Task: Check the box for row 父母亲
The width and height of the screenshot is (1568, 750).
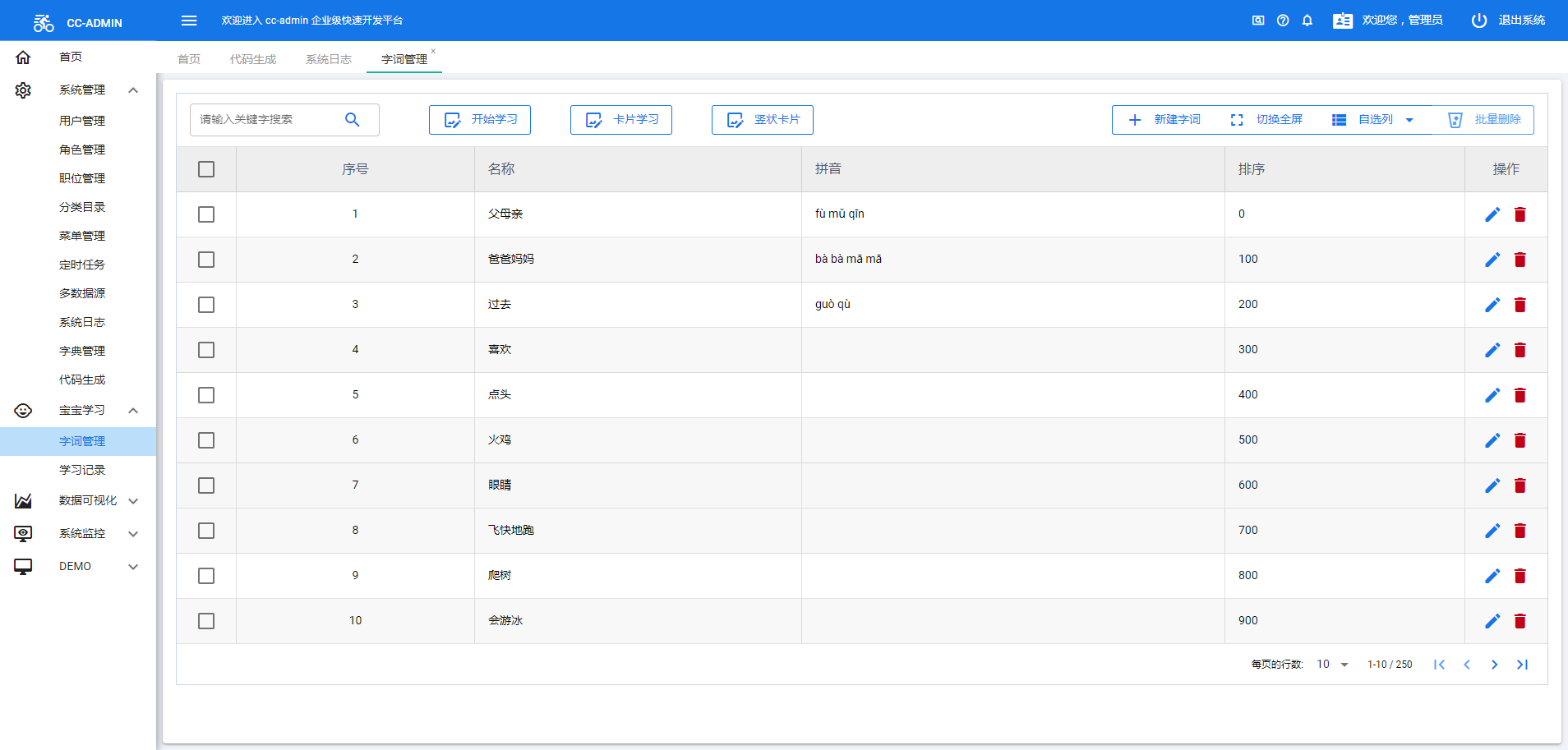Action: click(x=206, y=214)
